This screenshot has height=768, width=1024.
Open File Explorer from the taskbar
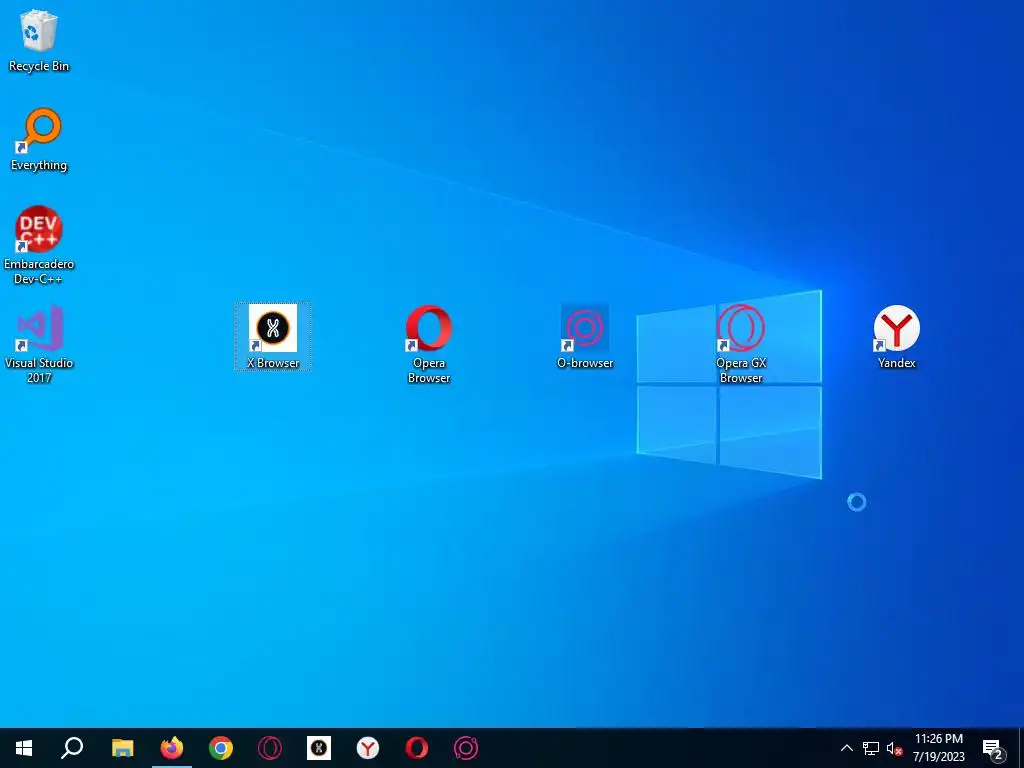(x=122, y=748)
